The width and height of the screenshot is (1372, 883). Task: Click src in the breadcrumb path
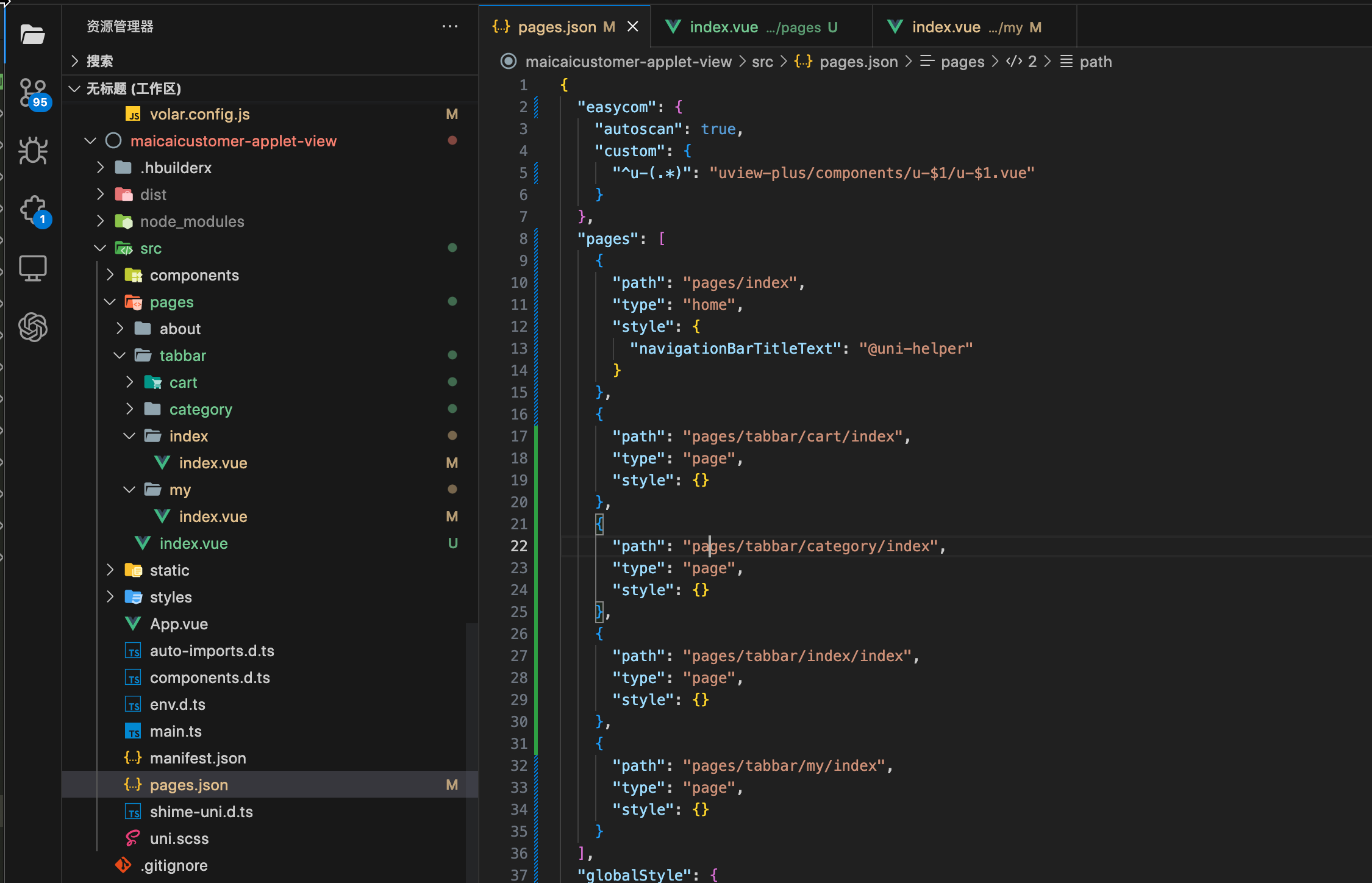point(762,61)
